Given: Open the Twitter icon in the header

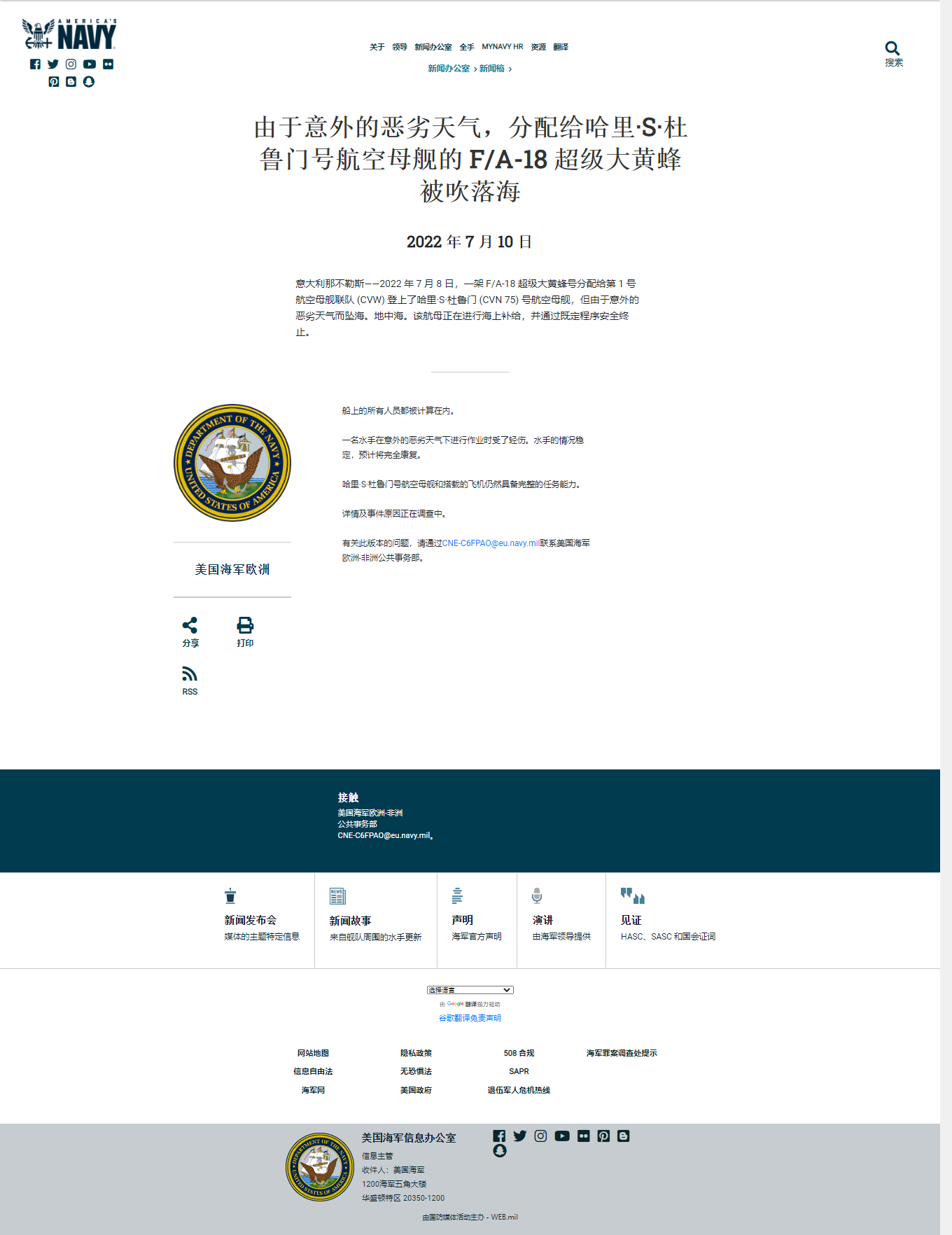Looking at the screenshot, I should pos(53,64).
